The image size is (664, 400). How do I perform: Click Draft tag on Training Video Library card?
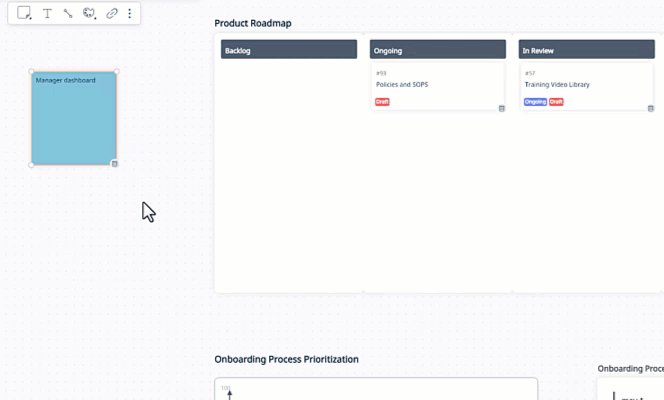click(x=556, y=102)
